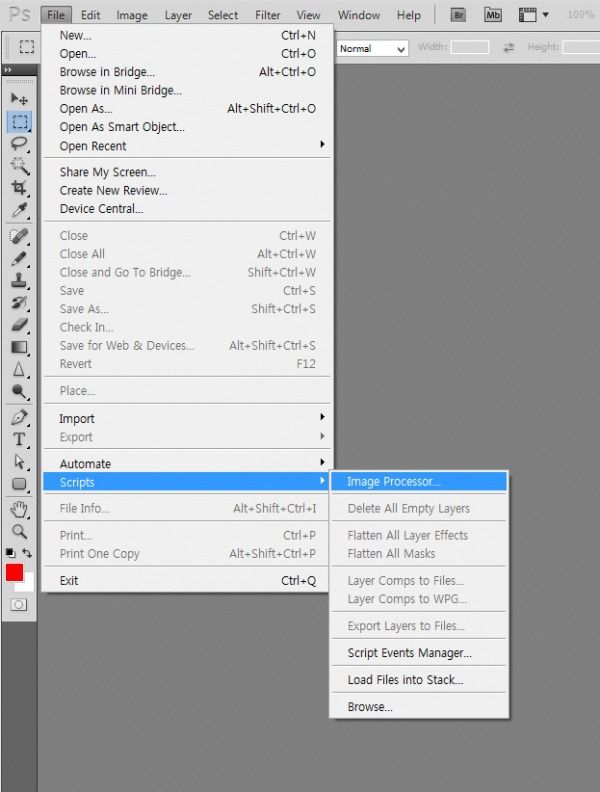This screenshot has width=600, height=792.
Task: Select the Zoom tool
Action: tap(19, 531)
